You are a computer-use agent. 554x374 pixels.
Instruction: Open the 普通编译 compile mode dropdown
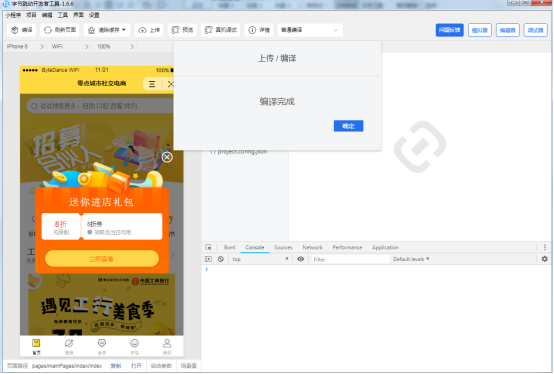[x=310, y=30]
